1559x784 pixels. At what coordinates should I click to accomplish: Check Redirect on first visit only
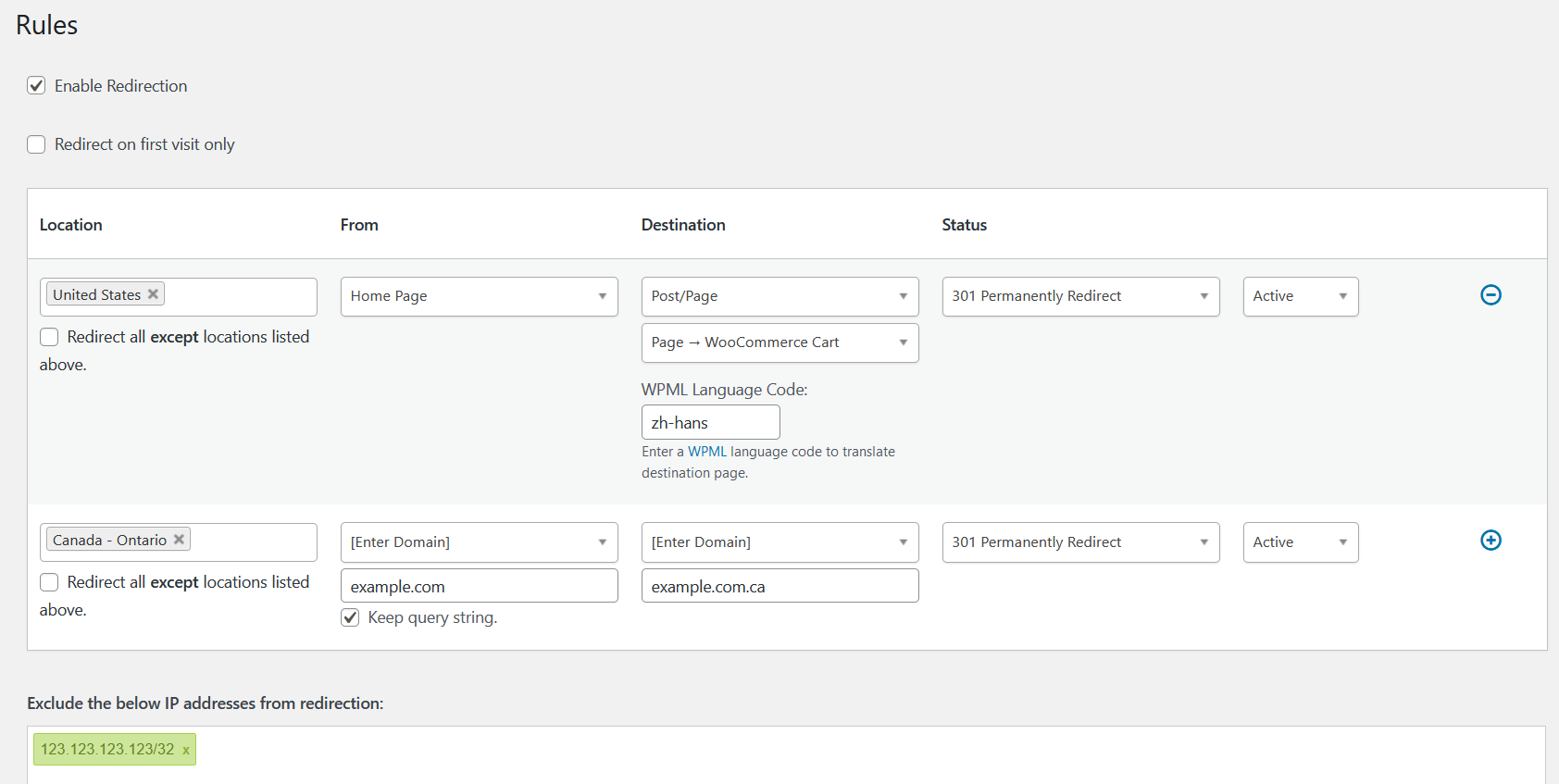click(x=36, y=144)
